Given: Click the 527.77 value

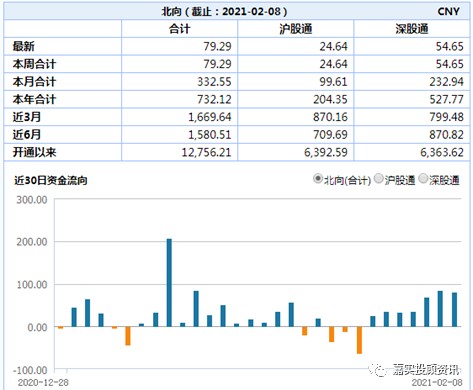Looking at the screenshot, I should (446, 99).
